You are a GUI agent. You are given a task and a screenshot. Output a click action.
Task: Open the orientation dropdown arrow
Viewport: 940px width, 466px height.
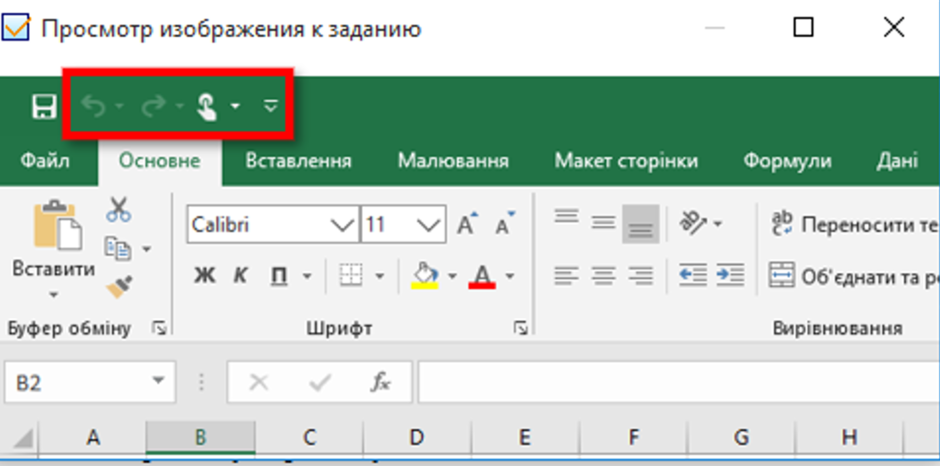tap(718, 224)
